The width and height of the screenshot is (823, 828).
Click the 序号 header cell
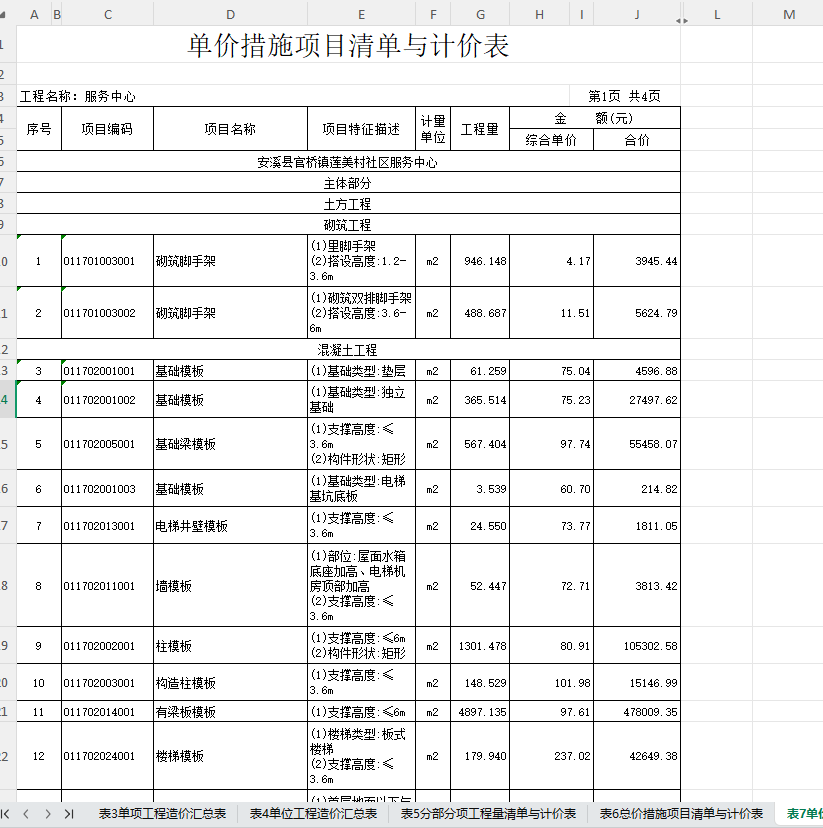[39, 129]
